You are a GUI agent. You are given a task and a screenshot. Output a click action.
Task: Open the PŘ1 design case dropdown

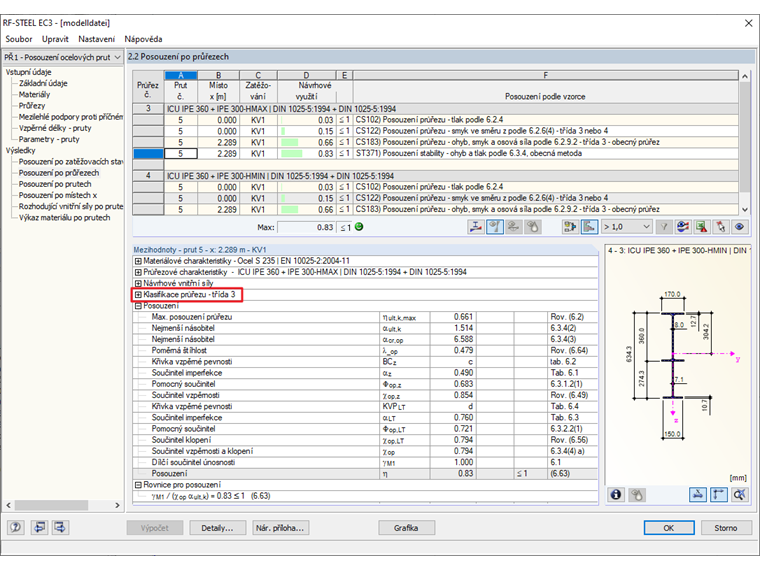pyautogui.click(x=63, y=57)
